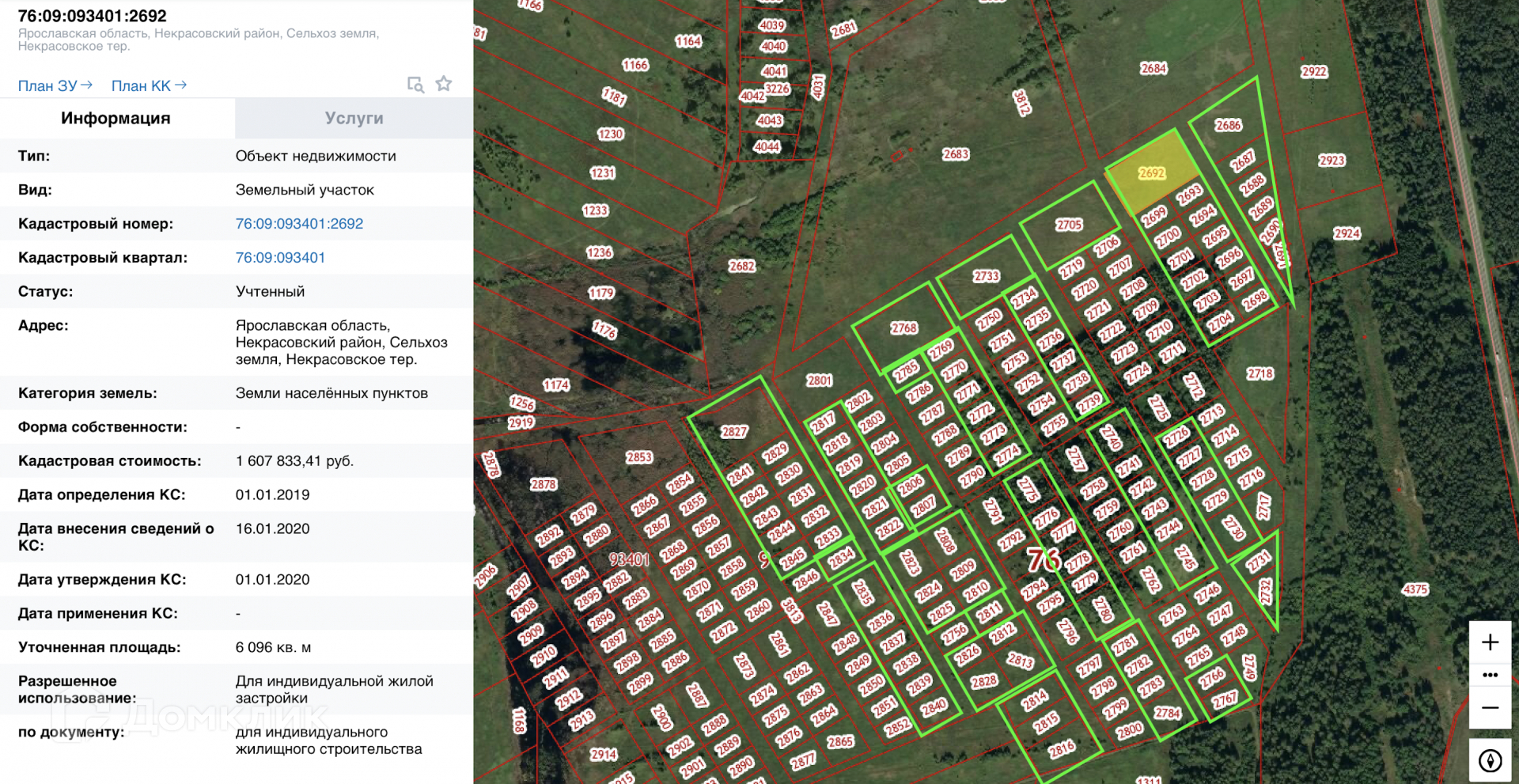Select parcel 2923 on the map
This screenshot has height=784, width=1519.
(1332, 161)
